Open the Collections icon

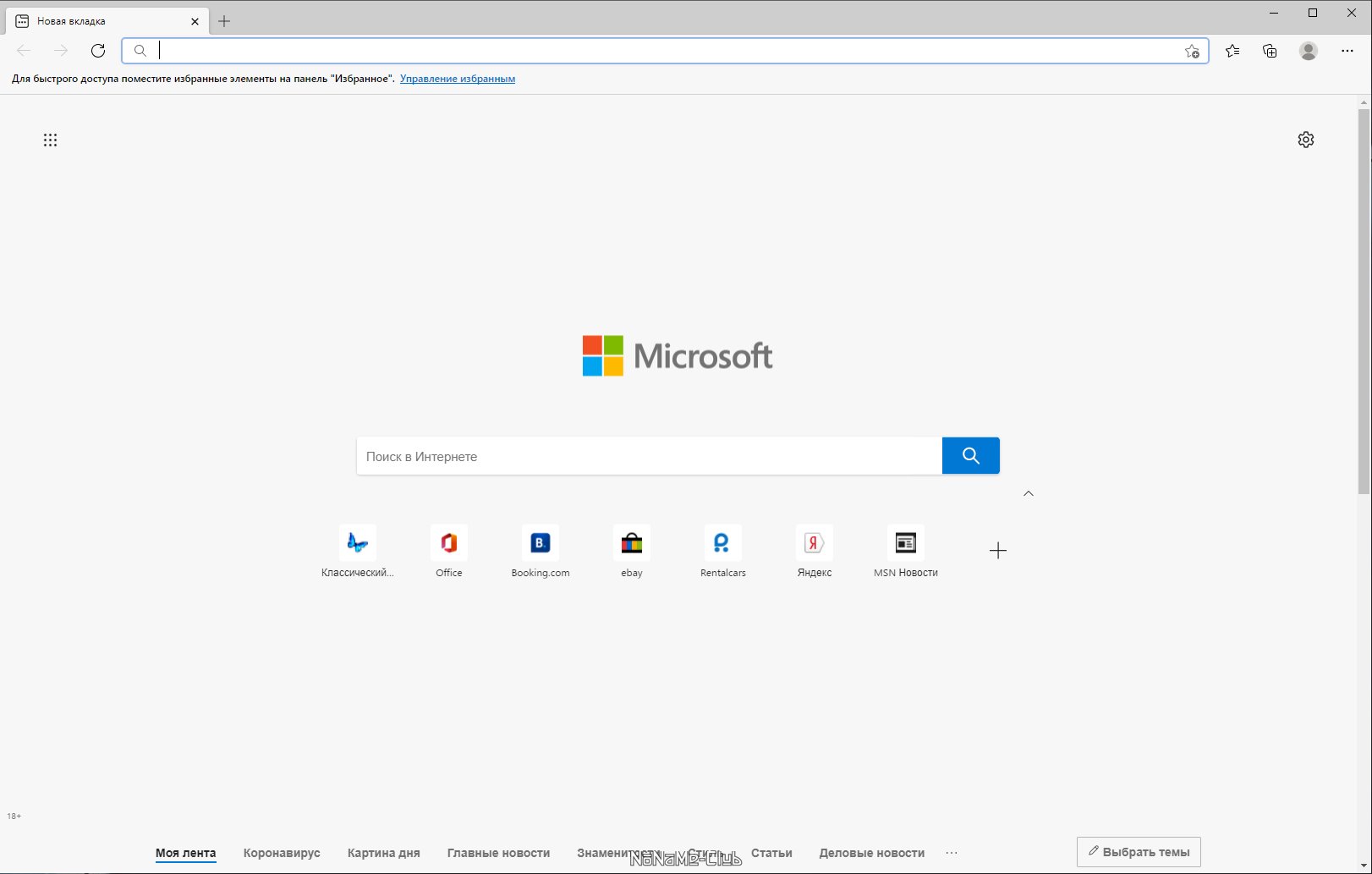tap(1270, 51)
